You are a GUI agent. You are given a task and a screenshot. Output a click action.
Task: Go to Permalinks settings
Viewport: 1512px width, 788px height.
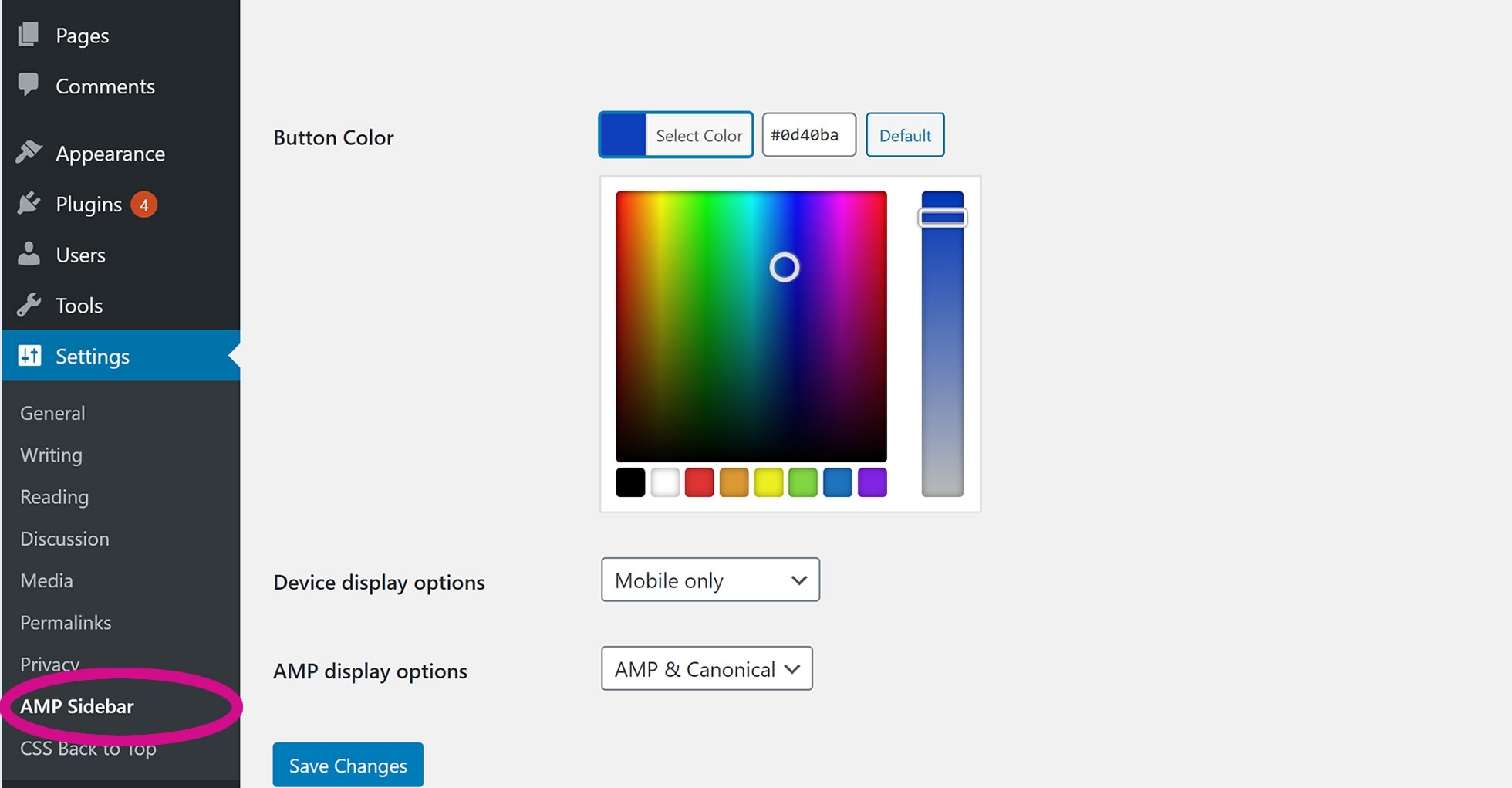click(x=66, y=622)
